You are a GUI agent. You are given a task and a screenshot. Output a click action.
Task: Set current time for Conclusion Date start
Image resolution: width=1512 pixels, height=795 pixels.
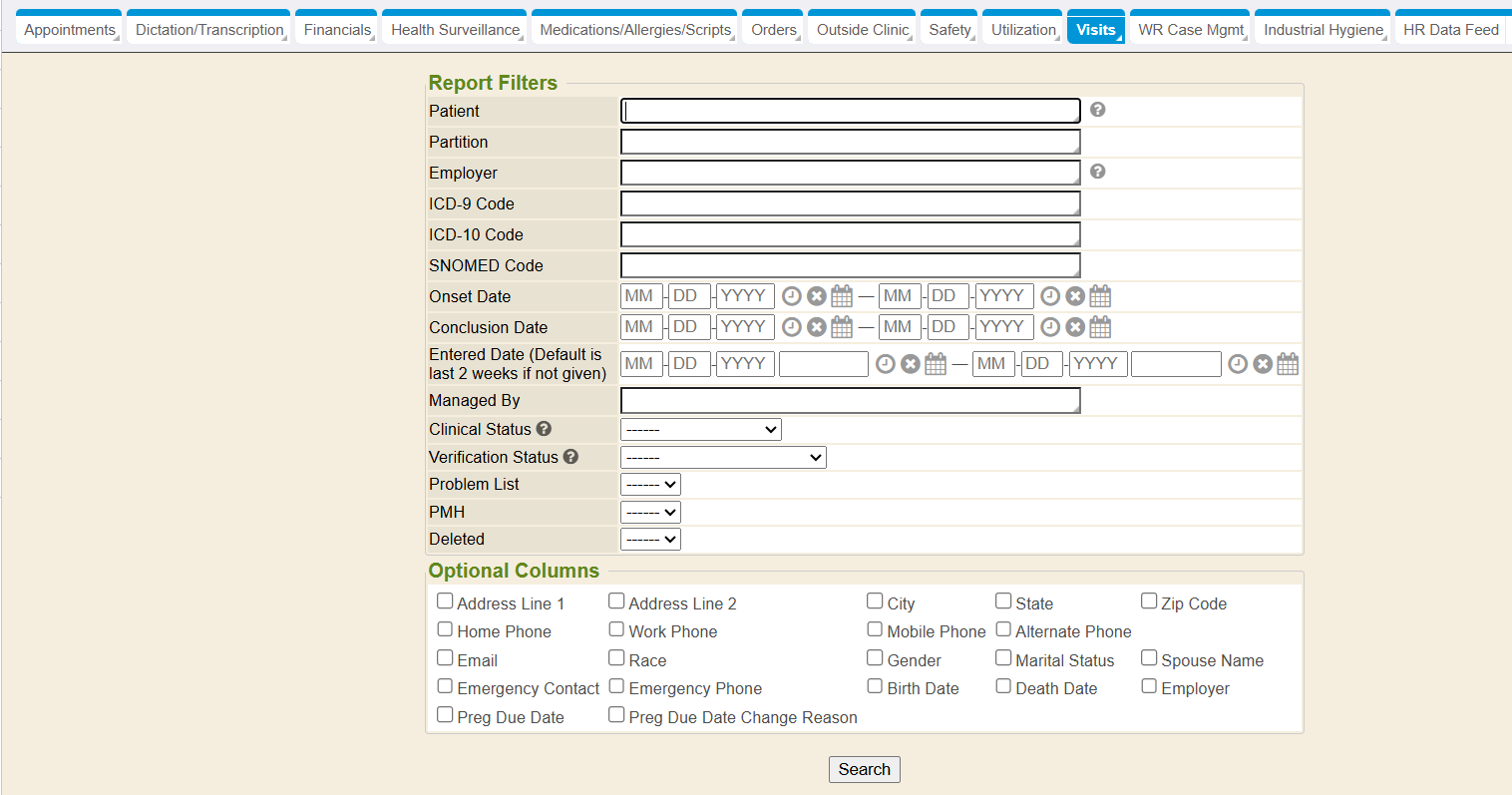click(x=791, y=327)
